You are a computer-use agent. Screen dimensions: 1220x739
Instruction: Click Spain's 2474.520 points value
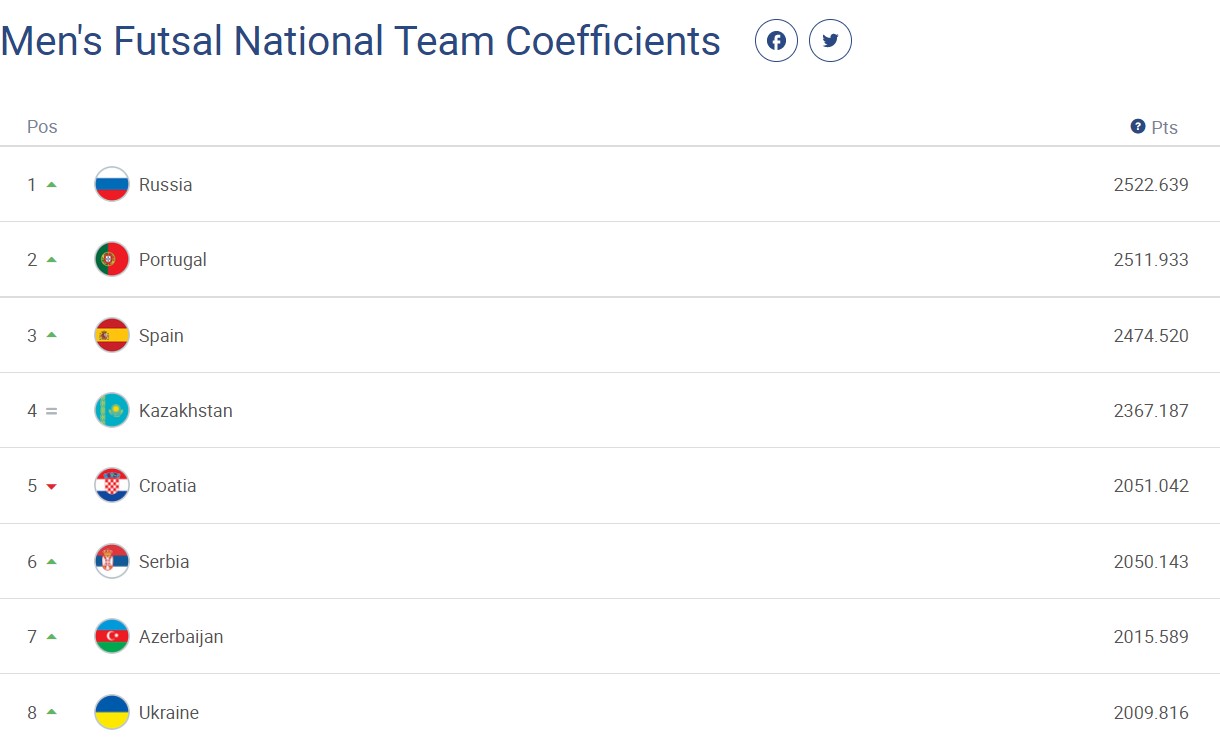(x=1151, y=335)
